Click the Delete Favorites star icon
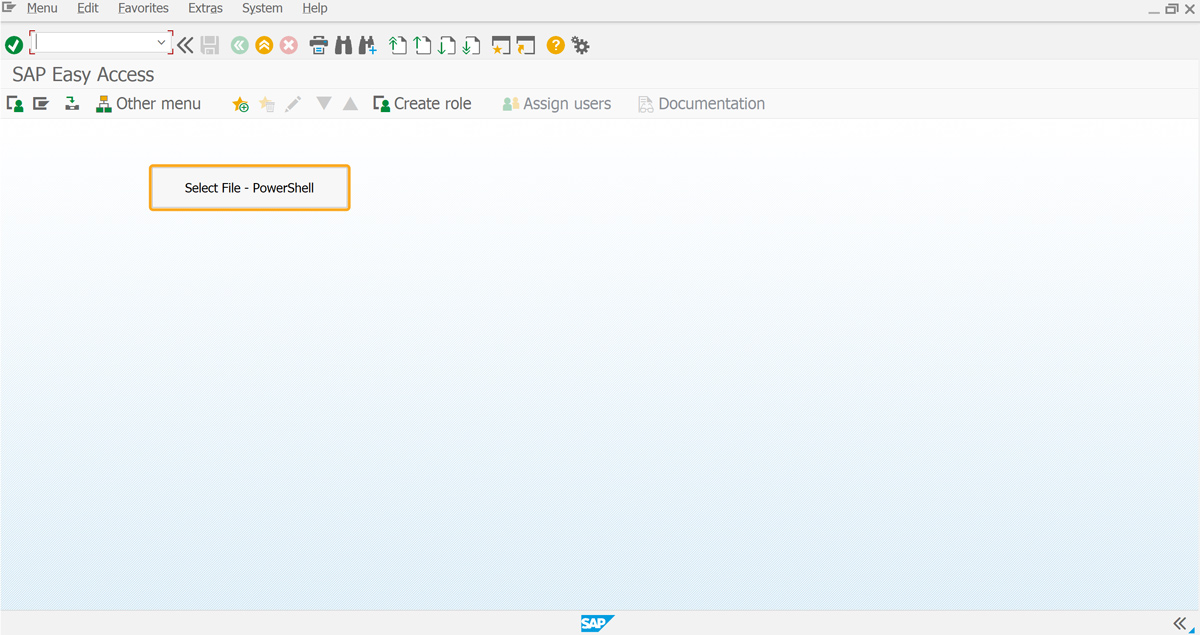The image size is (1200, 635). point(267,104)
